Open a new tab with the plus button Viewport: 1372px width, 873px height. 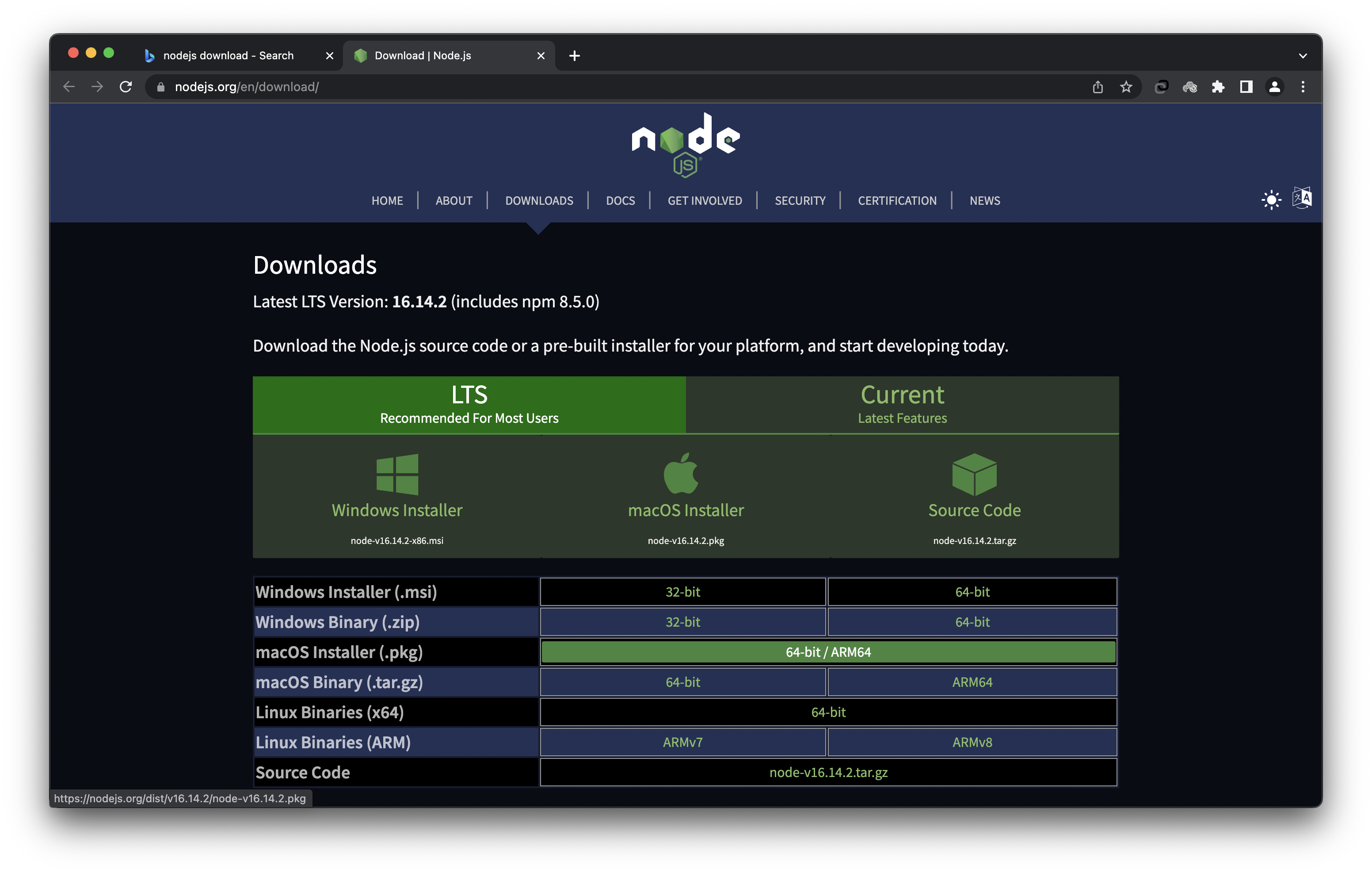click(574, 55)
